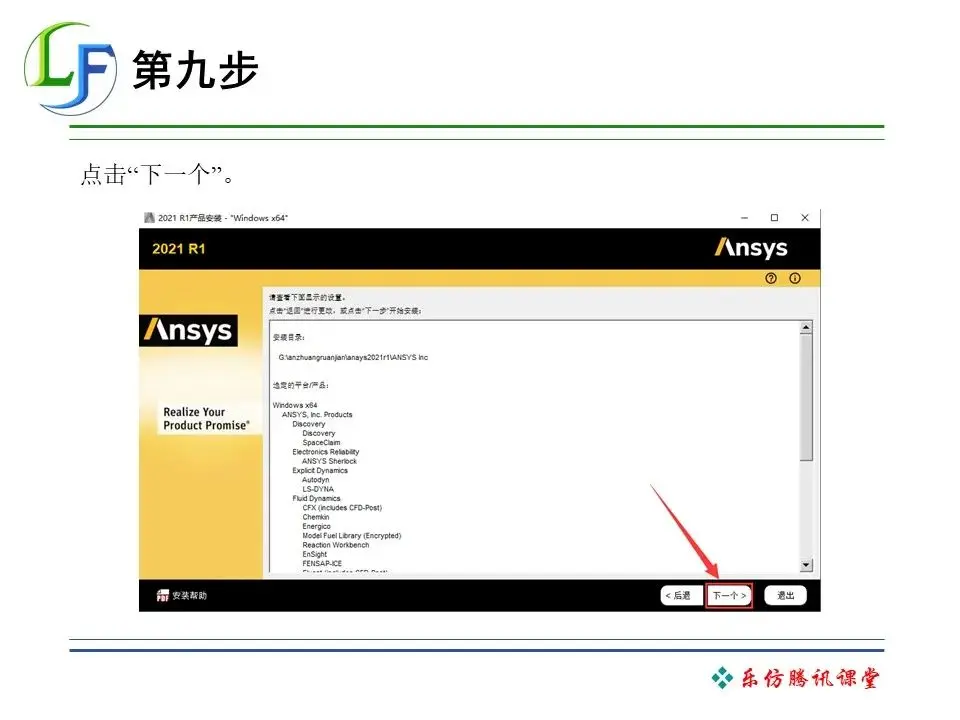Select 'Model Fuel Library (Encrypted)' entry
Screen dimensions: 960x720
tap(352, 536)
